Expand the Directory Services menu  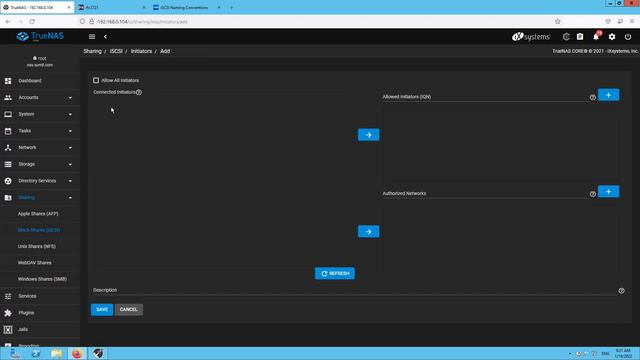(x=40, y=181)
